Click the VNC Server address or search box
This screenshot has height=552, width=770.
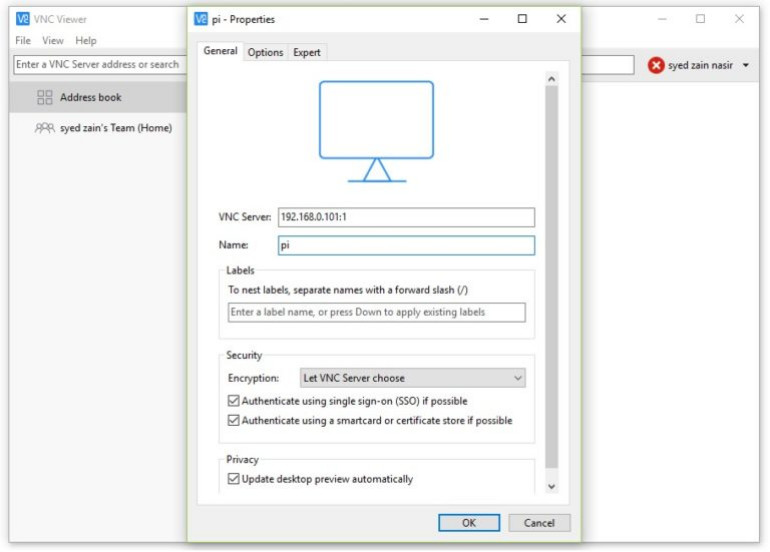(100, 64)
